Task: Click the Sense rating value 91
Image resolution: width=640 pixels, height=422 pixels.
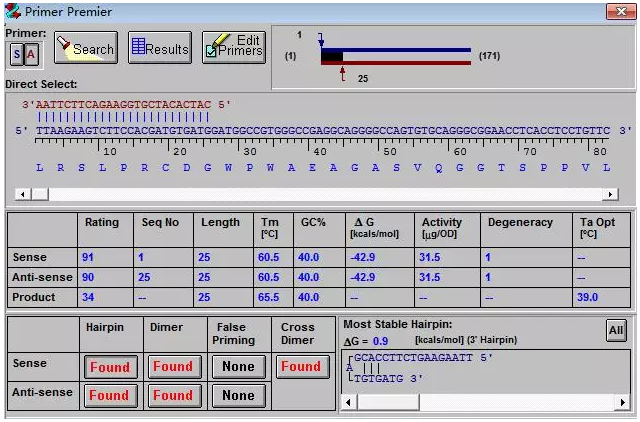Action: 88,258
